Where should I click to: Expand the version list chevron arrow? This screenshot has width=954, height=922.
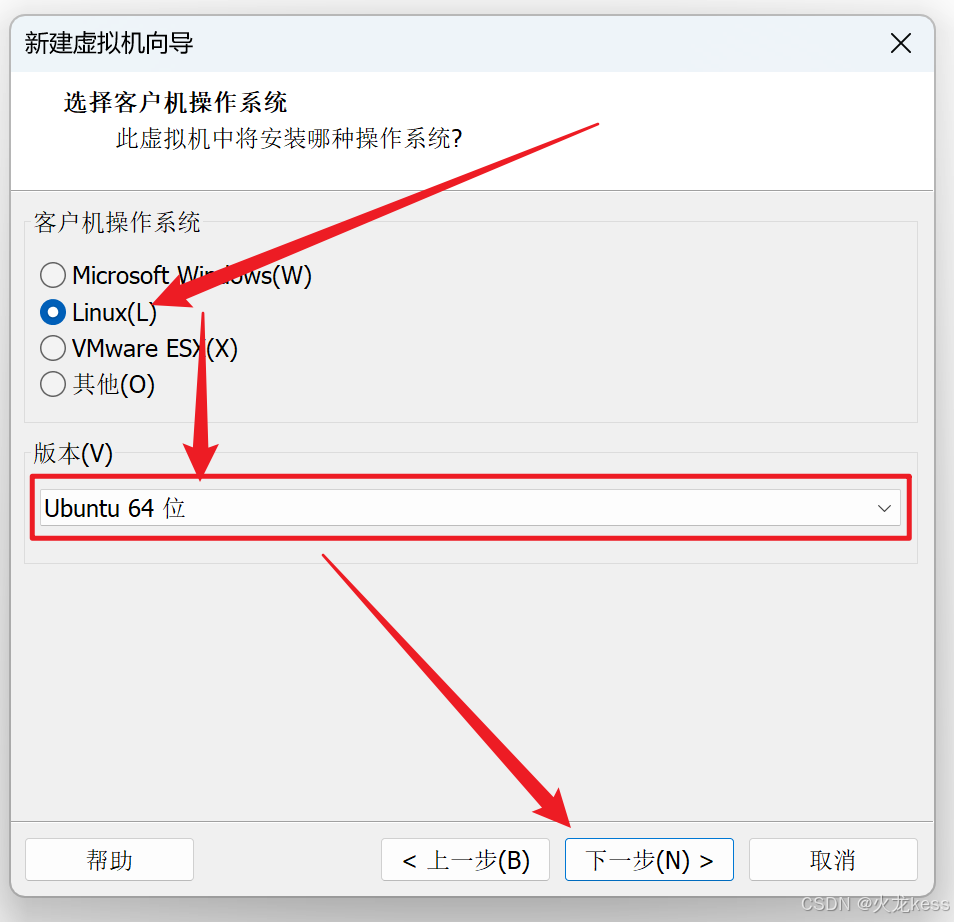pos(884,508)
